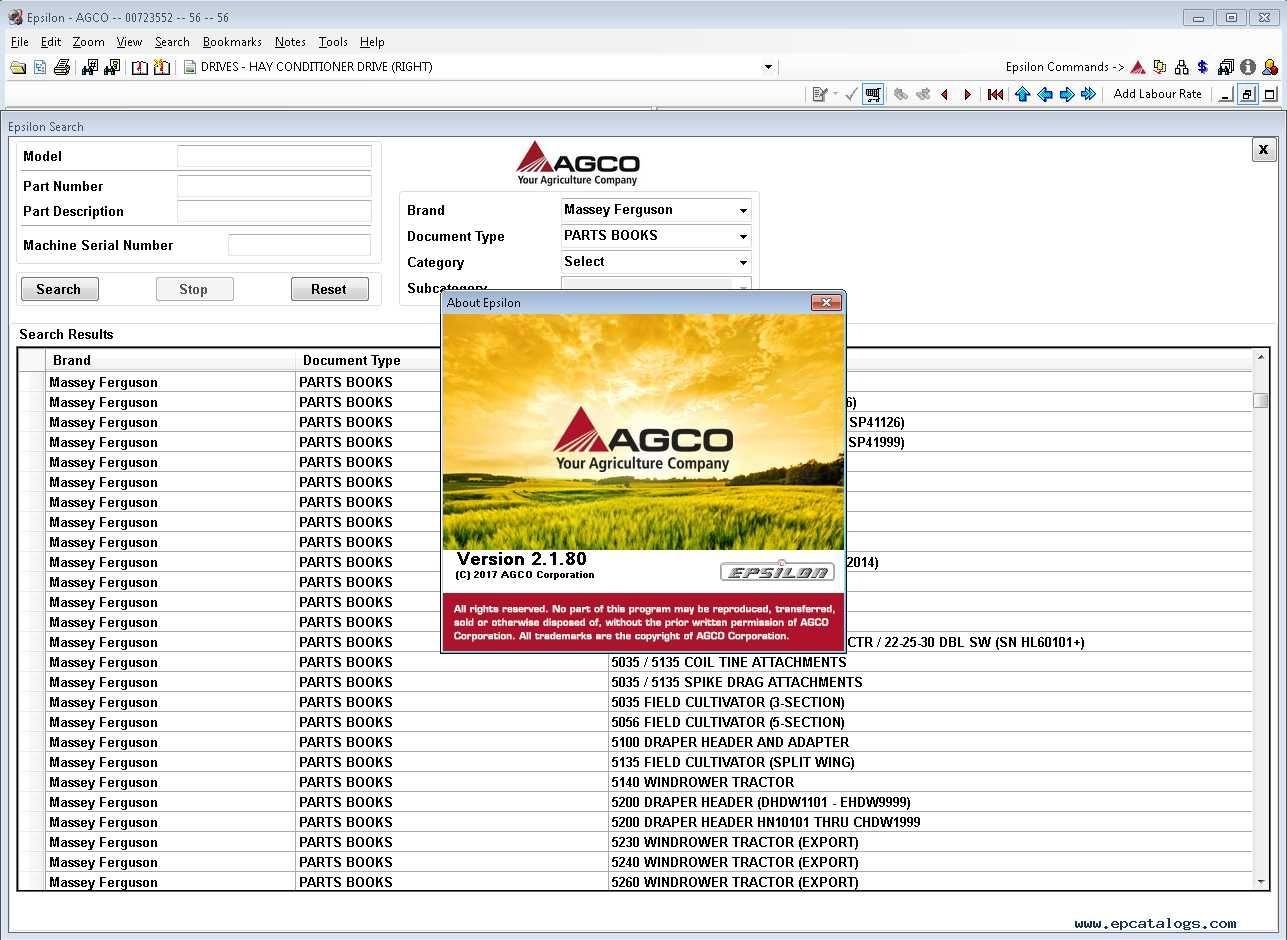This screenshot has height=940, width=1287.
Task: Click the Part Number input field
Action: (274, 186)
